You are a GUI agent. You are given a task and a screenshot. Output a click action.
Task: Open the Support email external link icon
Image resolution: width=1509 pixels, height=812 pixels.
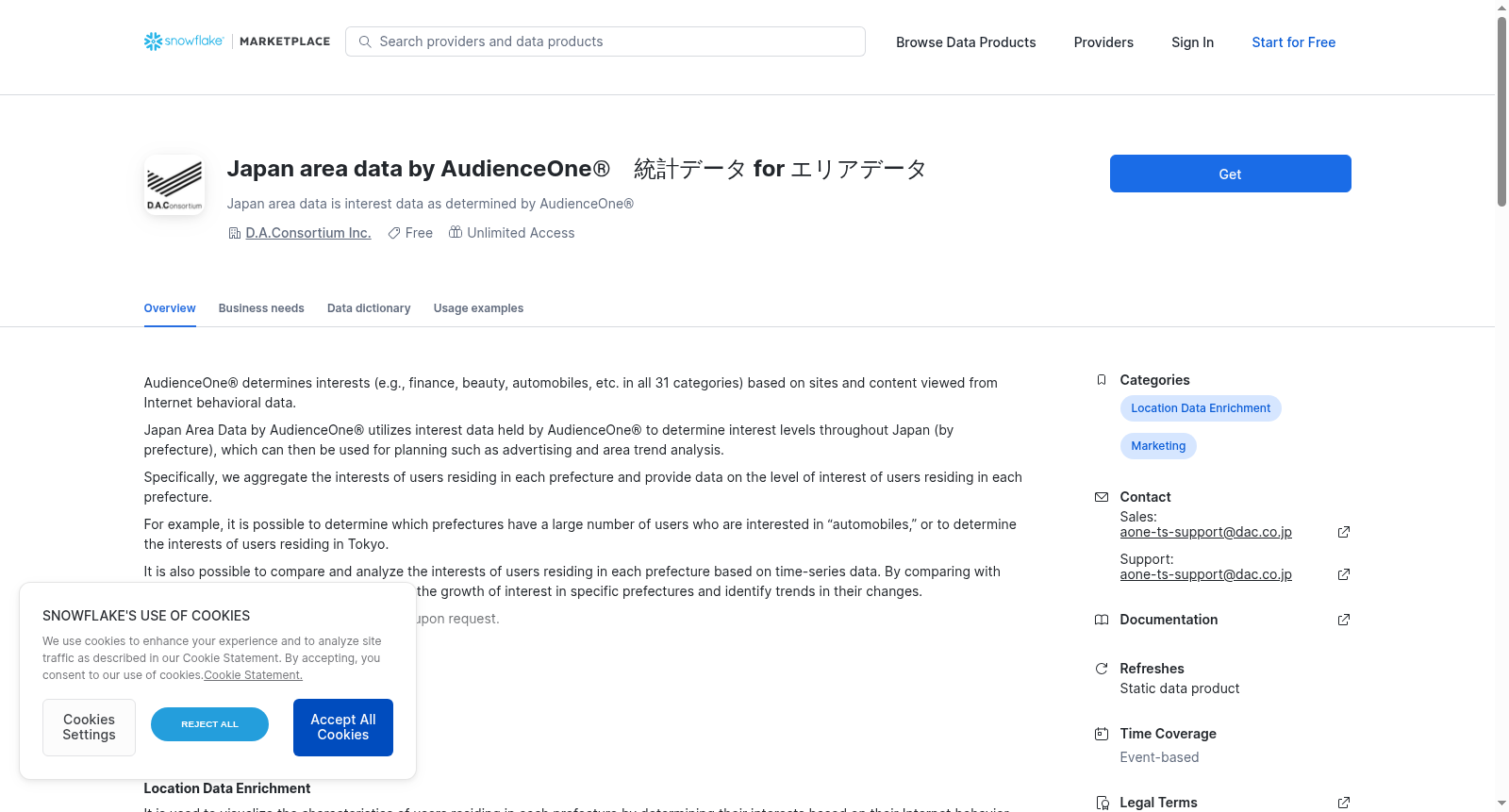pos(1344,574)
